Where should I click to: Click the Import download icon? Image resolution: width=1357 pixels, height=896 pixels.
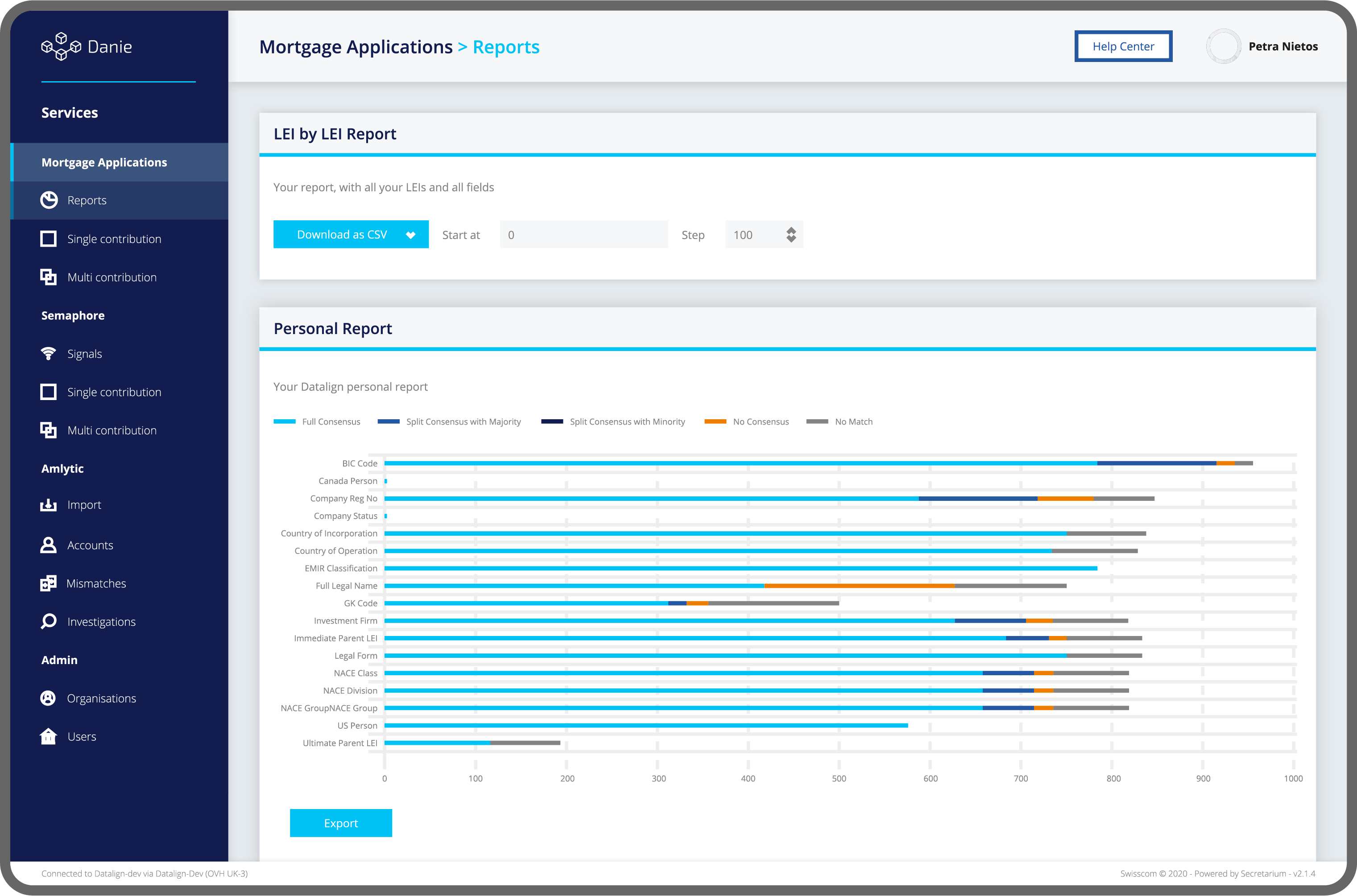click(49, 505)
